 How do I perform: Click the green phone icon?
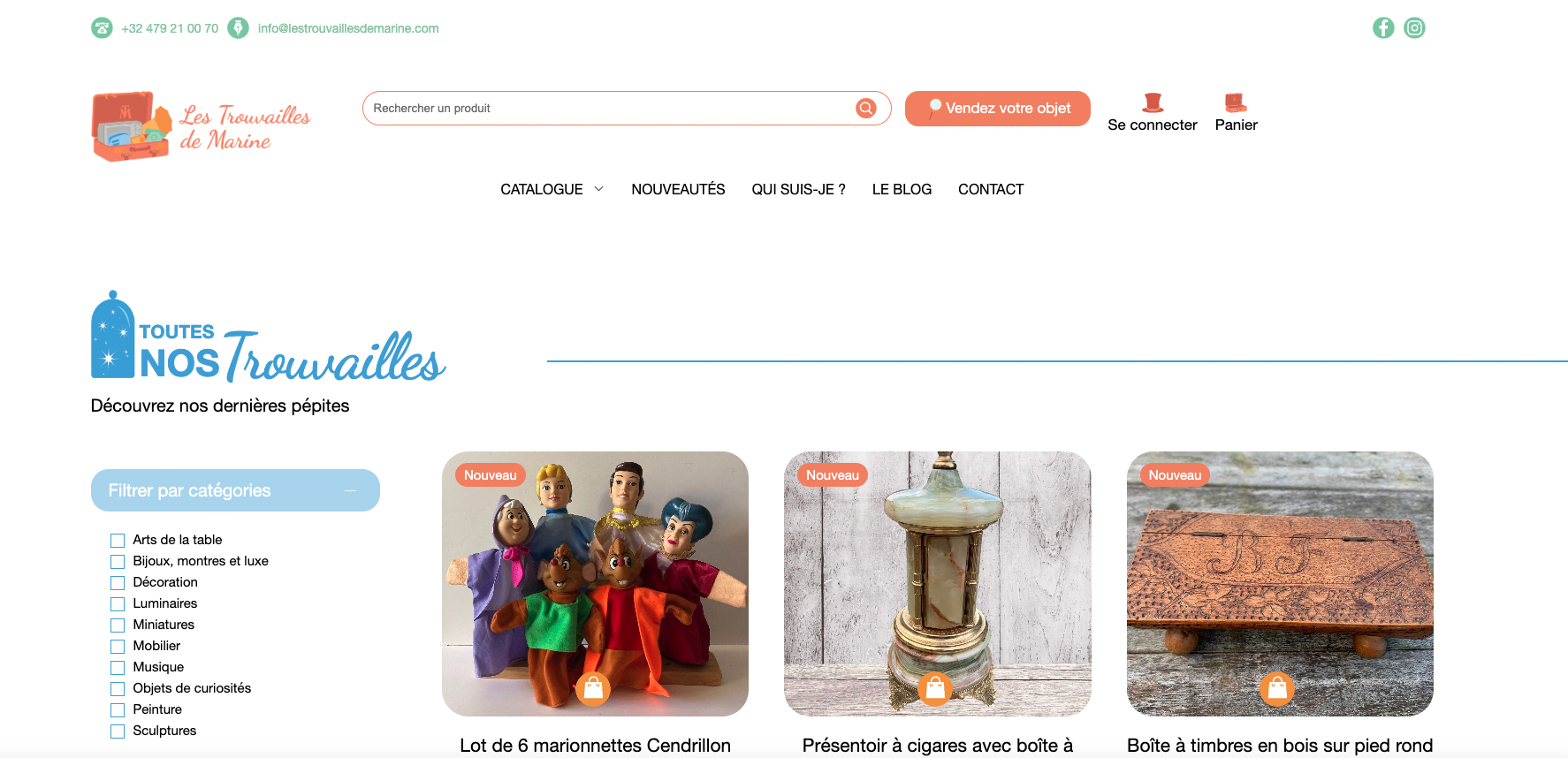102,28
